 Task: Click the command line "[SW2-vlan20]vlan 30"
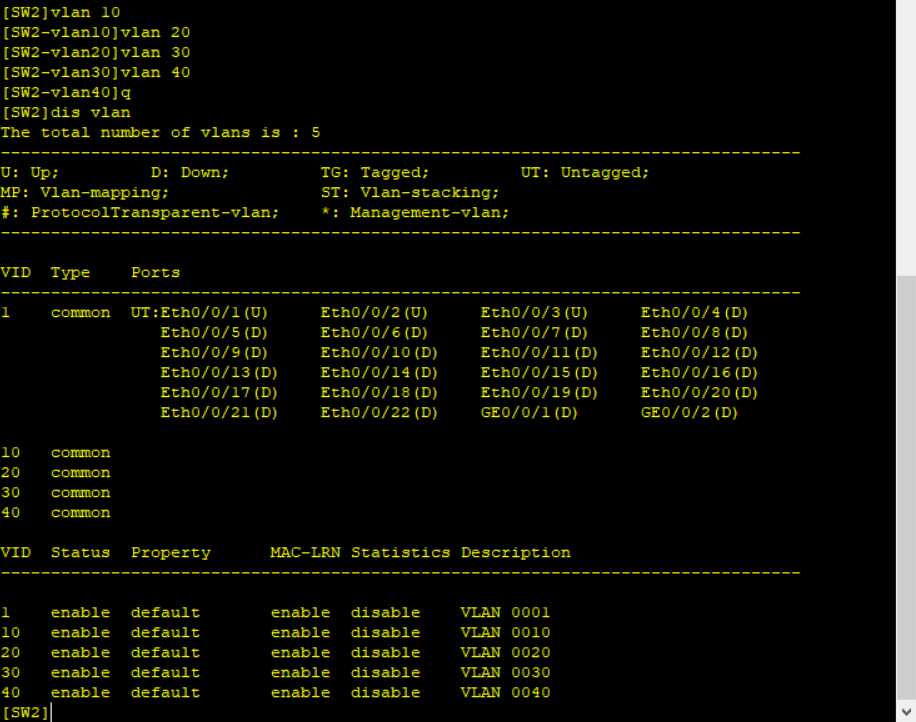(x=96, y=53)
